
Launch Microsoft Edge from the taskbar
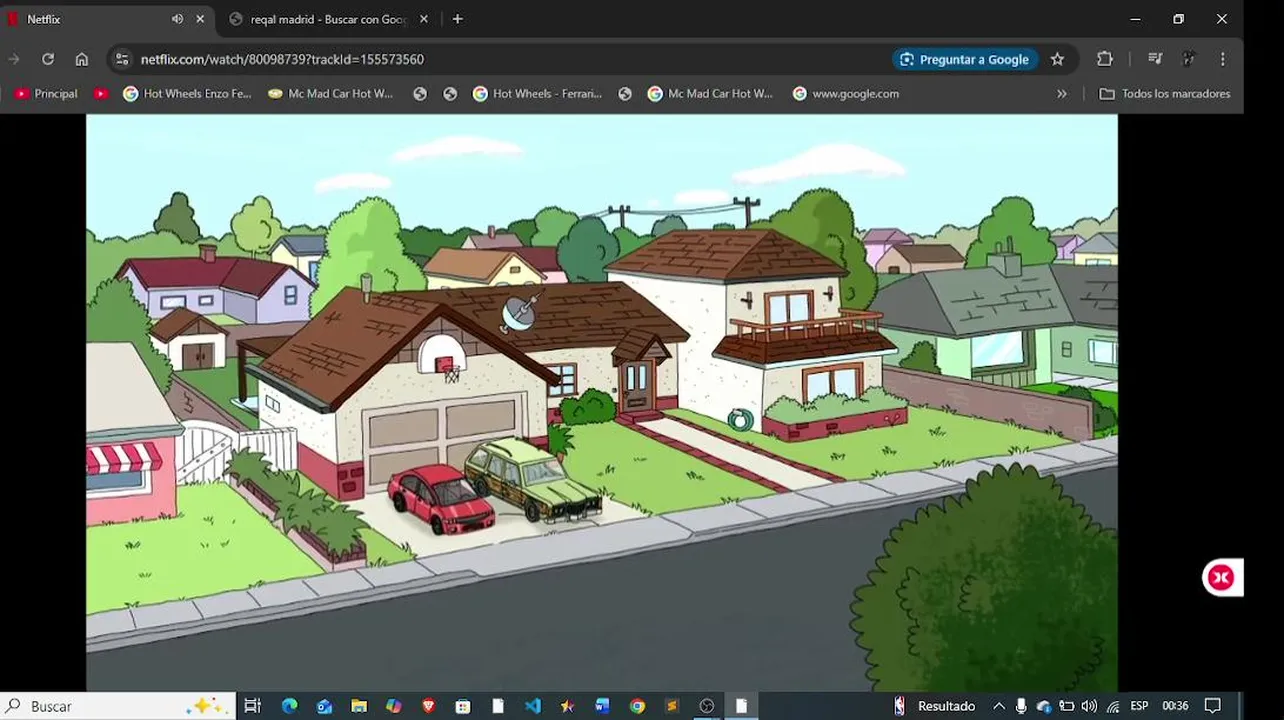289,706
